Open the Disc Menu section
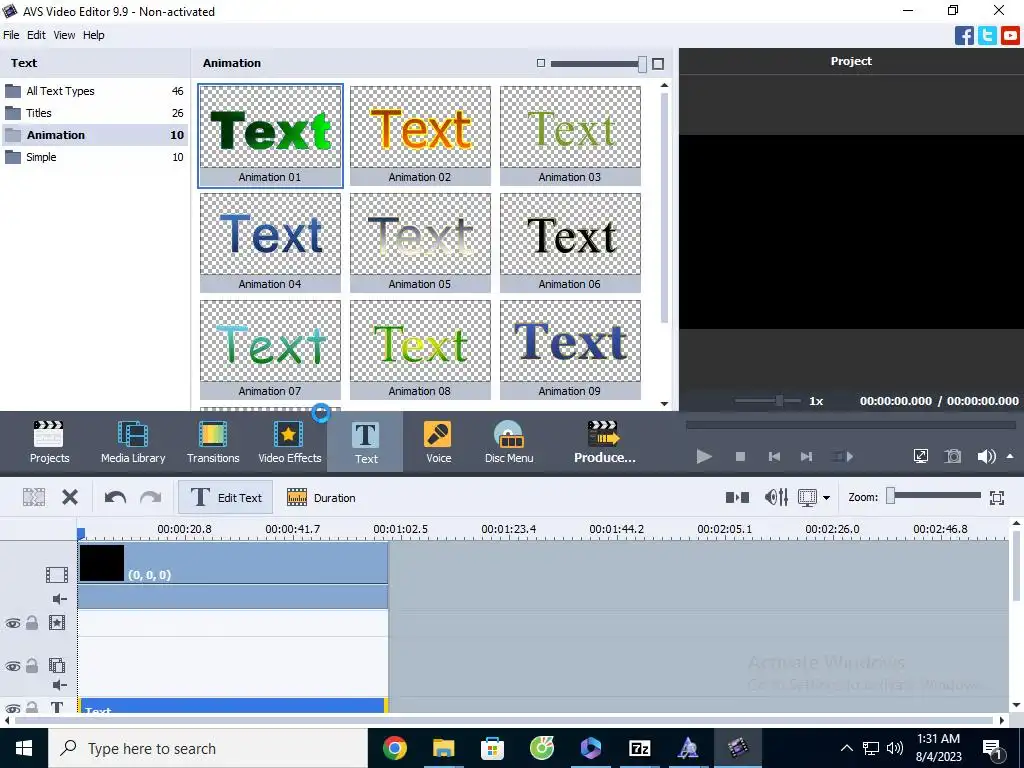The height and width of the screenshot is (768, 1024). point(509,442)
